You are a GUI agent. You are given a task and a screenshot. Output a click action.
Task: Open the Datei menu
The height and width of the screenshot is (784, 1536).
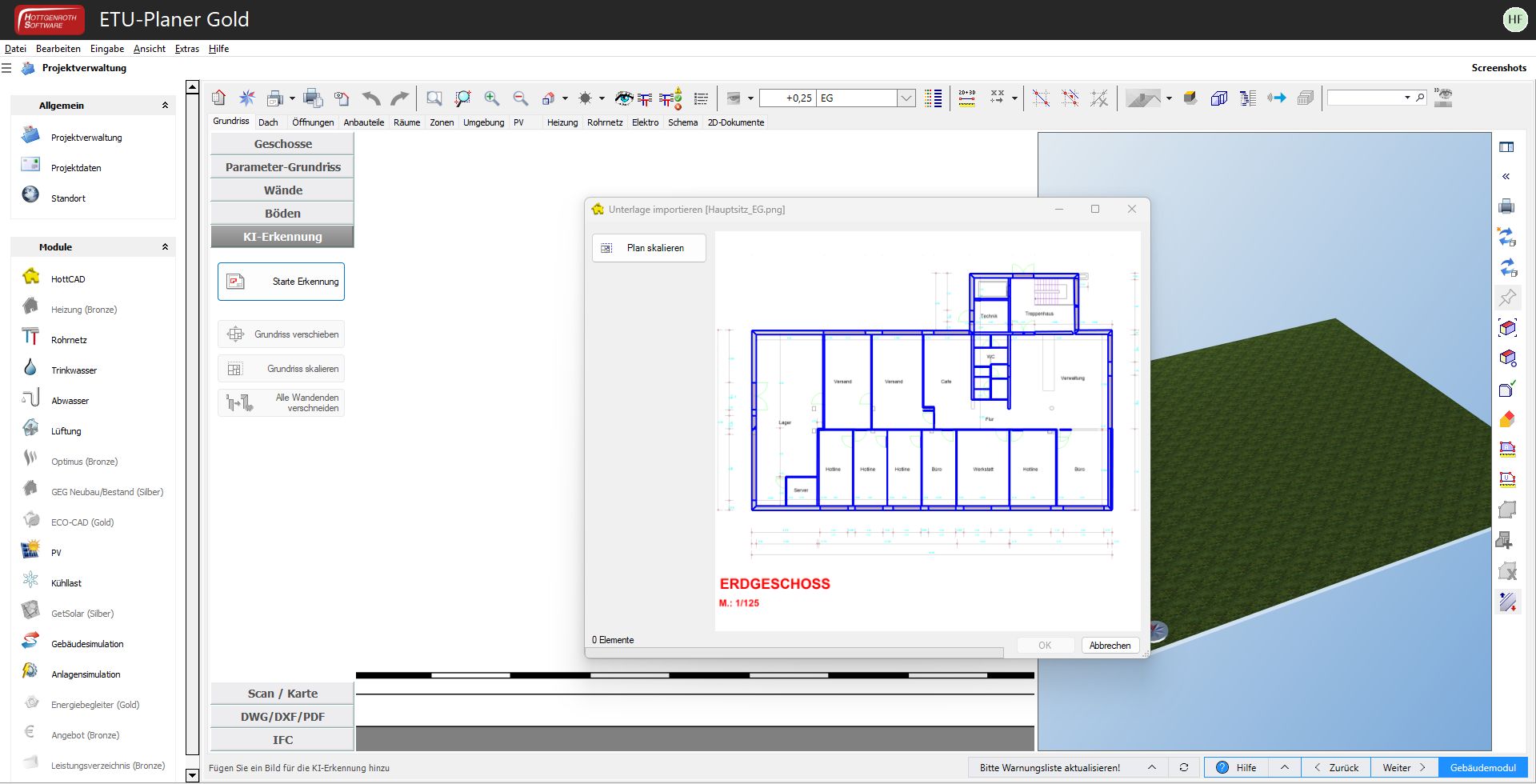pyautogui.click(x=15, y=49)
